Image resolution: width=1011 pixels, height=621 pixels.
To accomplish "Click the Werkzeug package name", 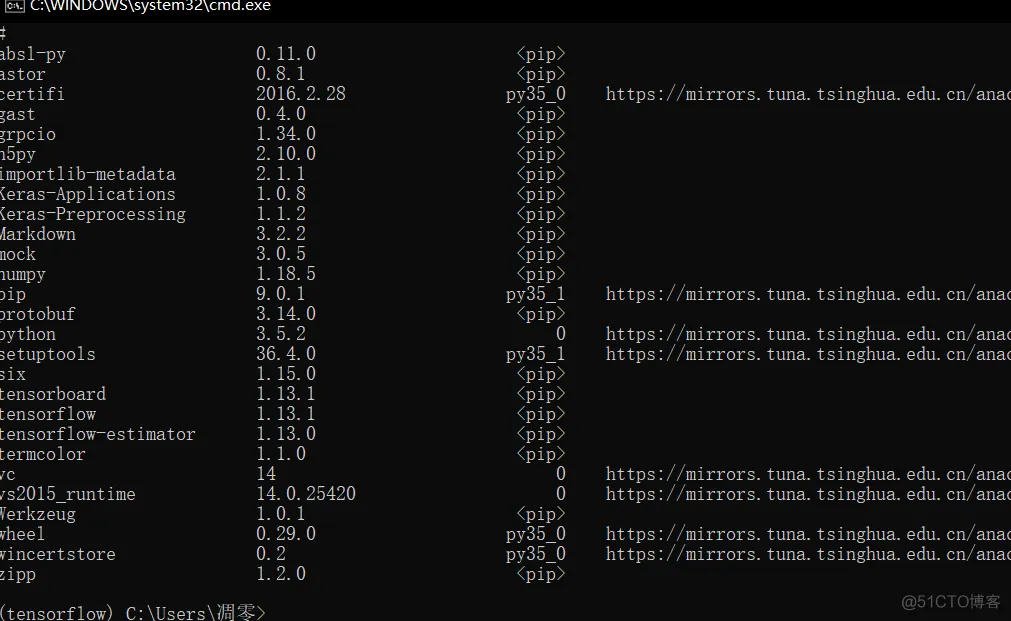I will tap(38, 515).
